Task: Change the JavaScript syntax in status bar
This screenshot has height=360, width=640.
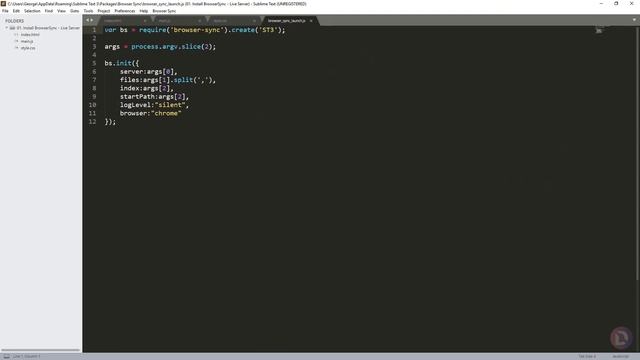Action: pyautogui.click(x=620, y=356)
